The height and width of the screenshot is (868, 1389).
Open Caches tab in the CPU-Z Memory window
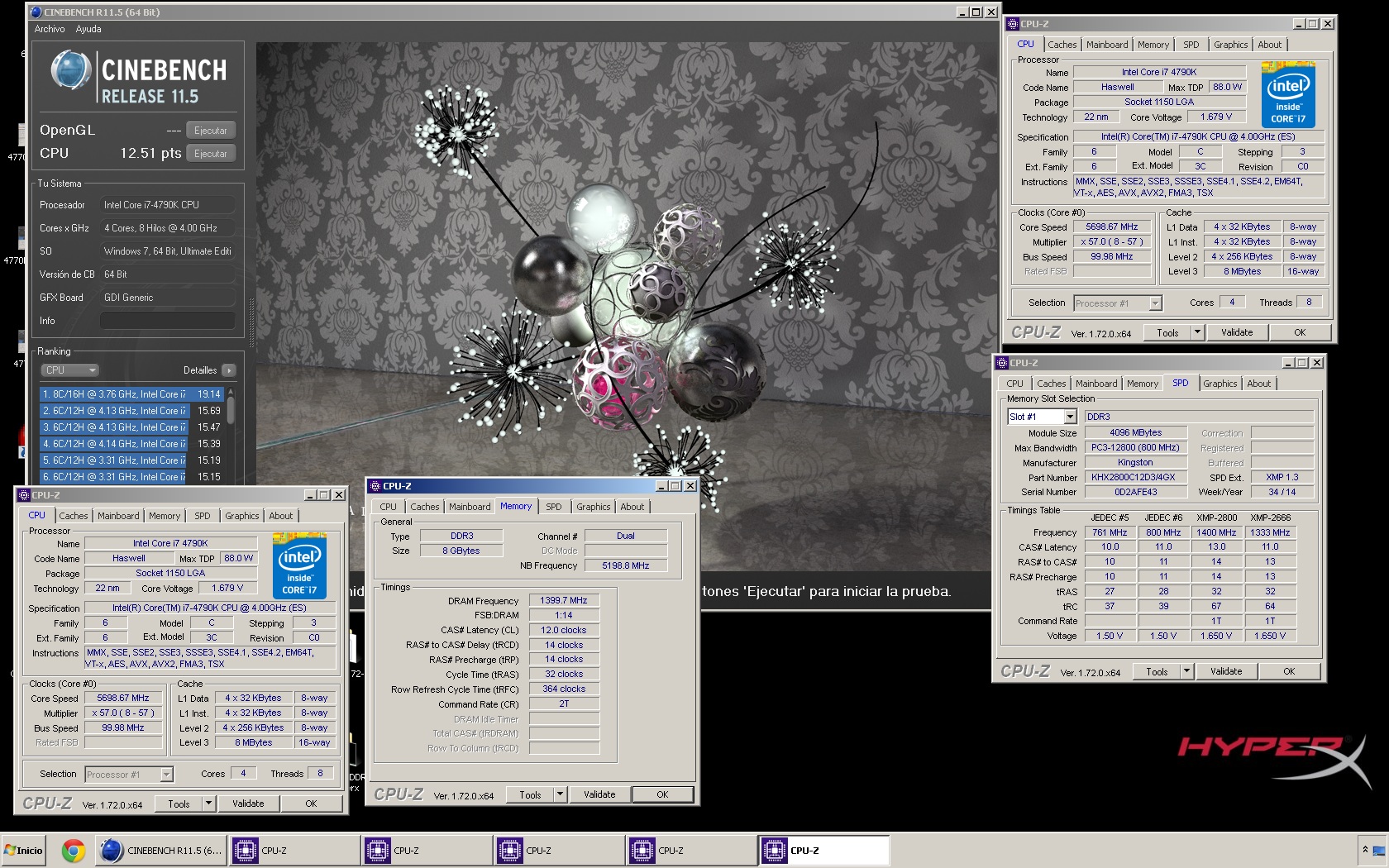point(424,507)
